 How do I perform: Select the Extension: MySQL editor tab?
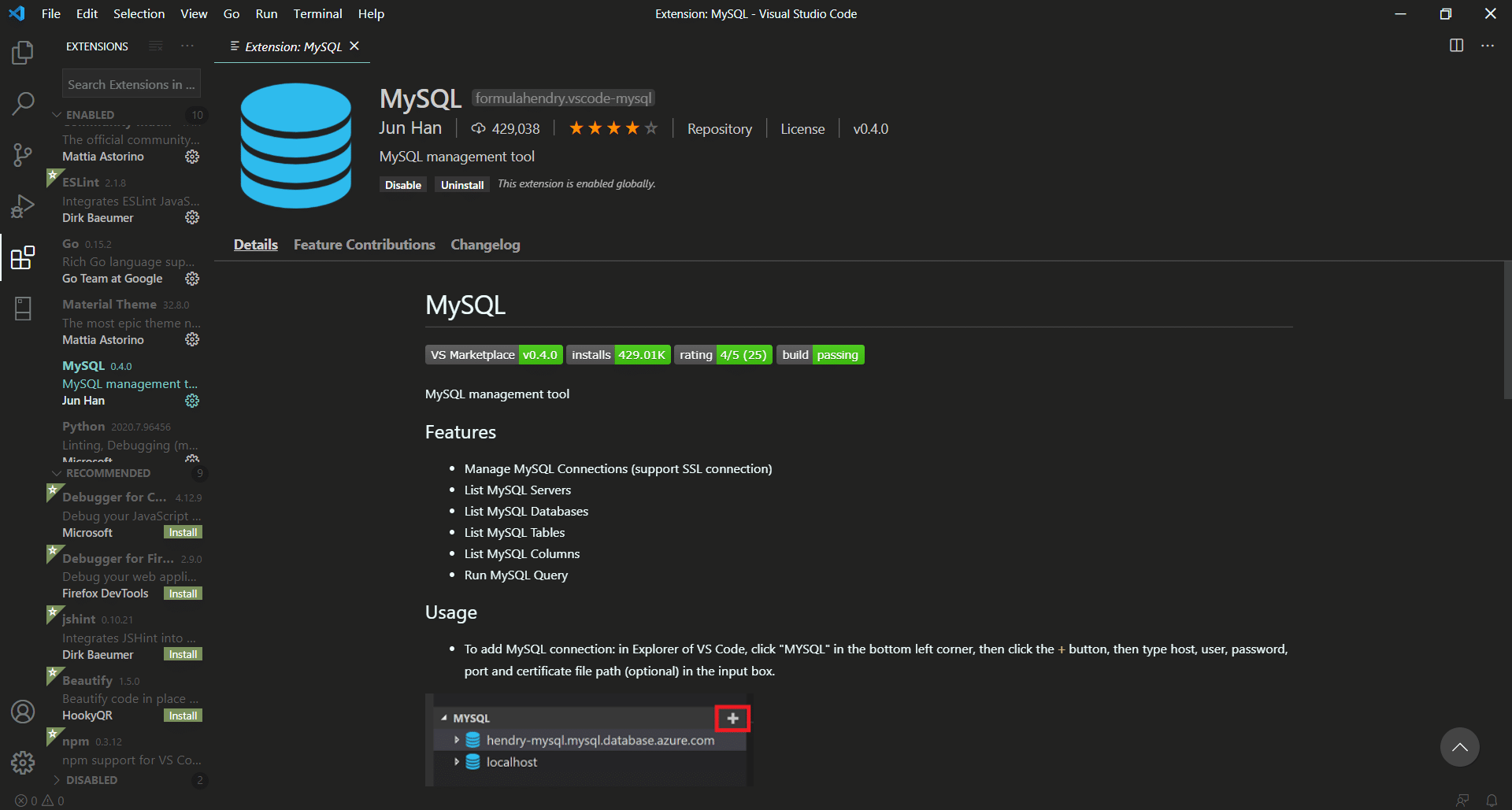(293, 46)
